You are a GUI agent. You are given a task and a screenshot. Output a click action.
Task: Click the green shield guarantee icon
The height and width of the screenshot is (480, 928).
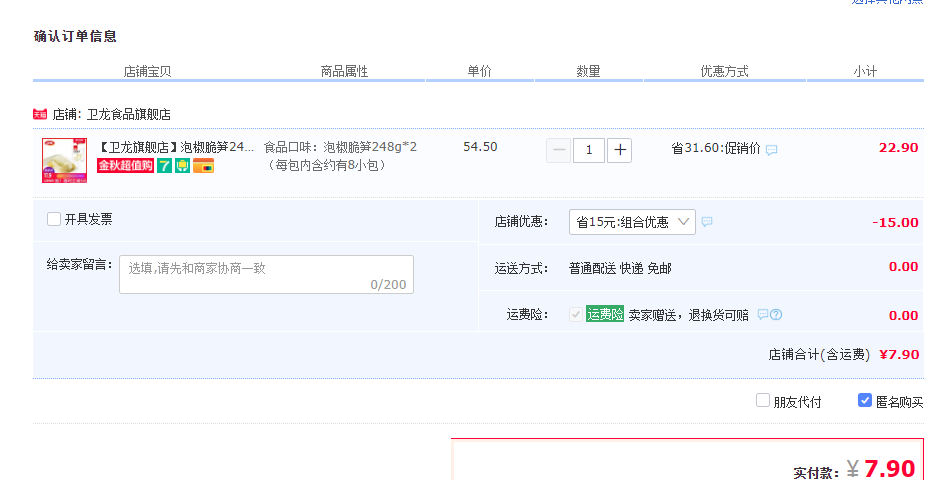pyautogui.click(x=182, y=166)
